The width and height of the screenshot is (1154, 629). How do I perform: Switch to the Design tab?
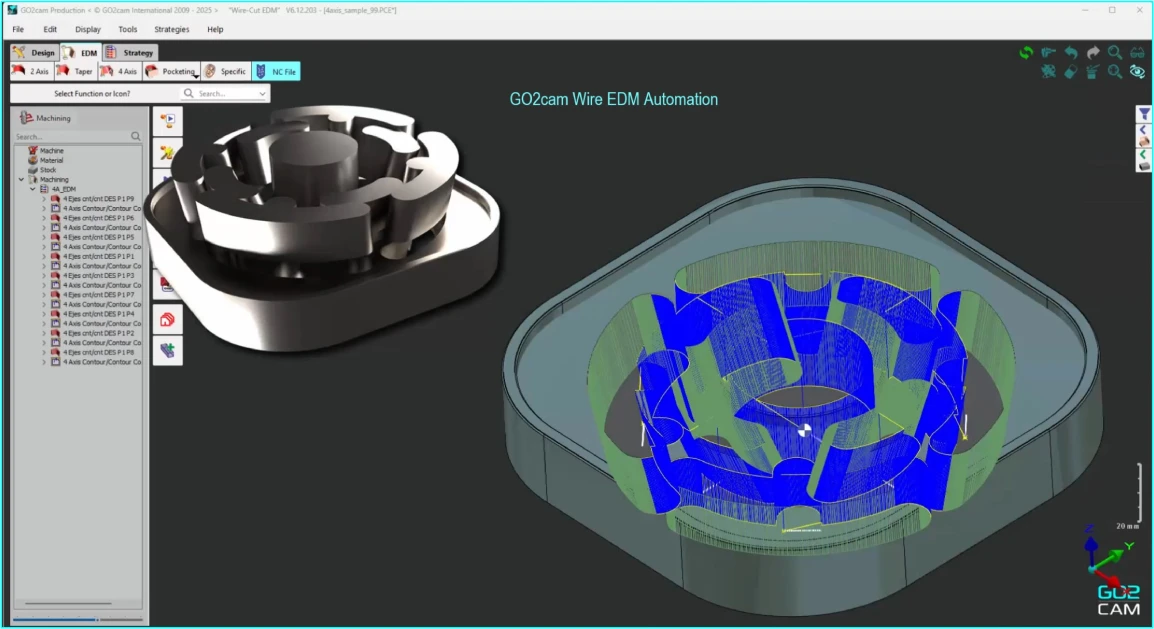[x=34, y=53]
